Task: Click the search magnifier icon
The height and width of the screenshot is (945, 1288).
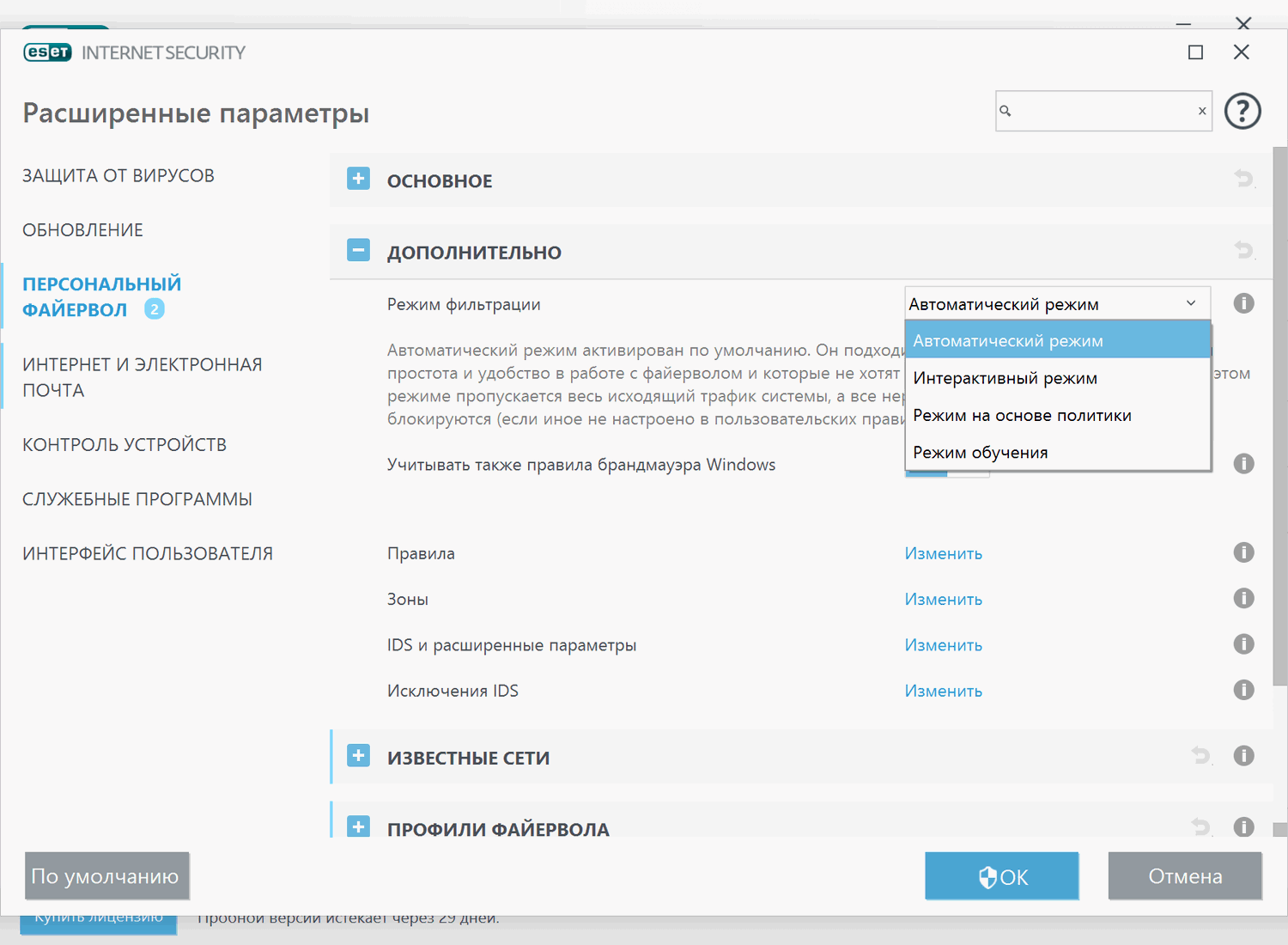Action: click(1006, 111)
